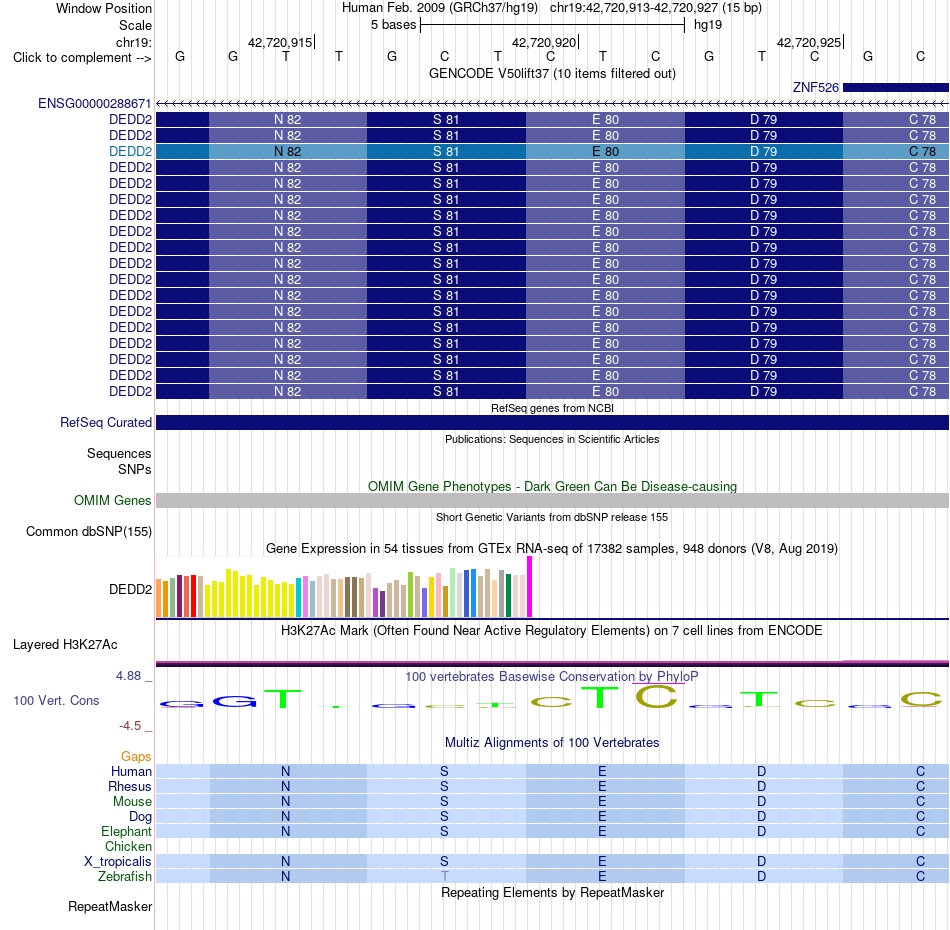Open Common dbSNP(155) track label
This screenshot has width=950, height=930.
pyautogui.click(x=88, y=531)
